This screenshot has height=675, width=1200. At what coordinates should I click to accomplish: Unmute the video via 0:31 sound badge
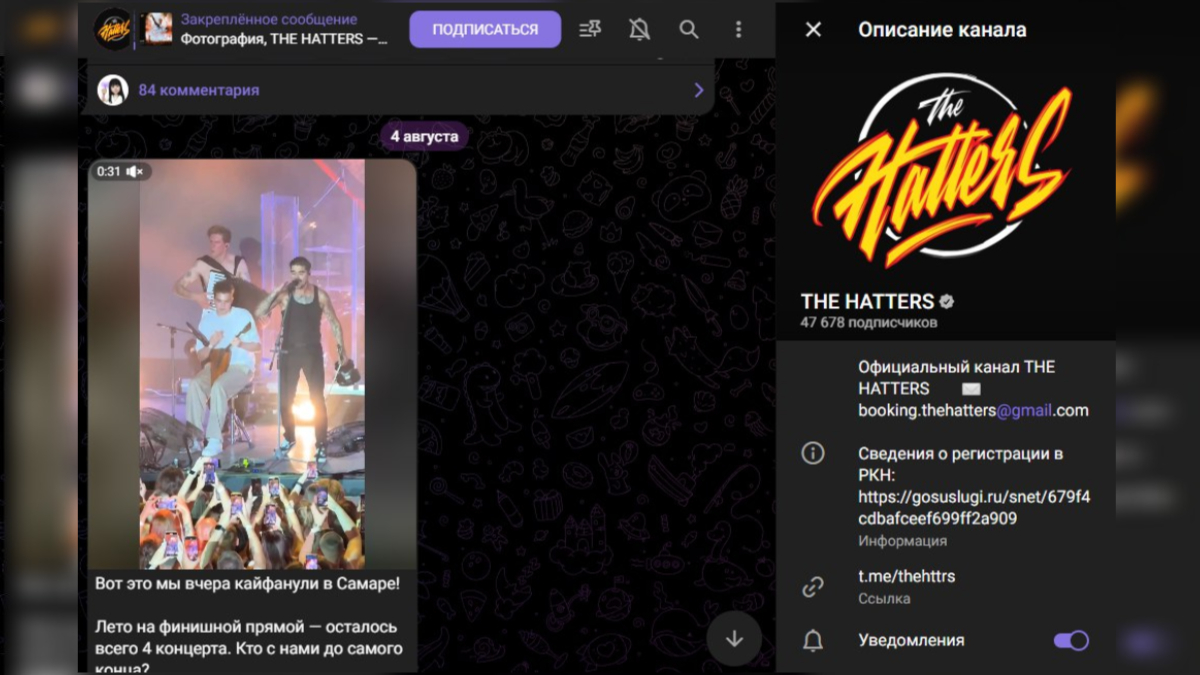coord(120,172)
